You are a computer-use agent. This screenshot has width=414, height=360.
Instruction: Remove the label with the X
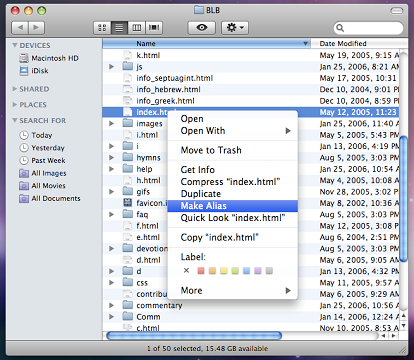[x=186, y=271]
